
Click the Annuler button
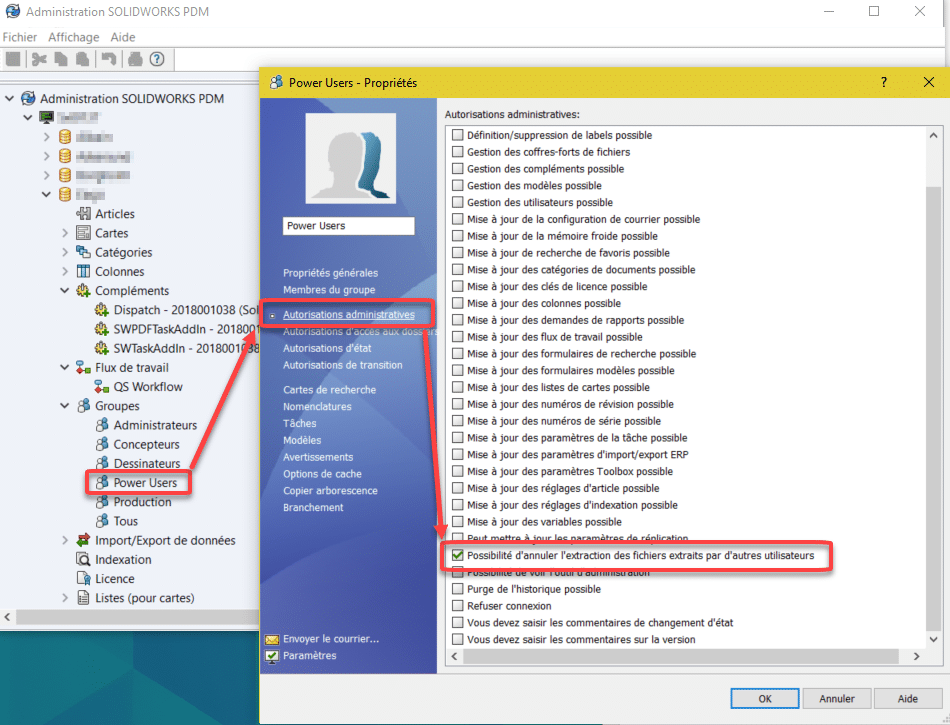pos(837,698)
